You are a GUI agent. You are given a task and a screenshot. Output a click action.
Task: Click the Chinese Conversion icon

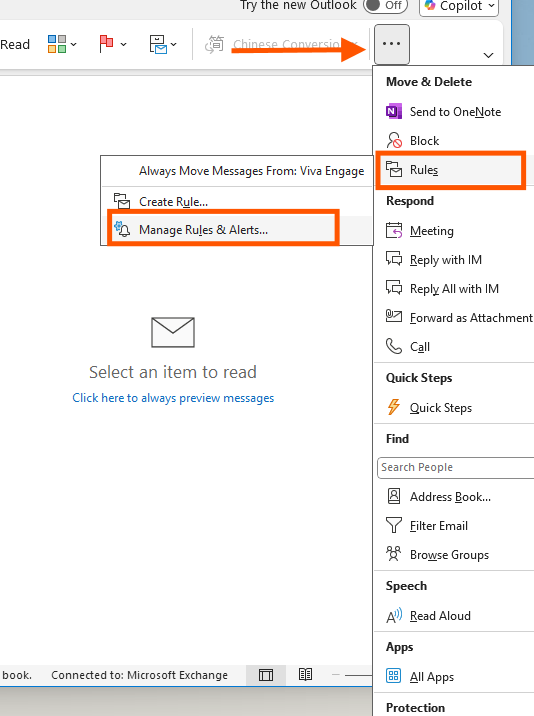(214, 44)
